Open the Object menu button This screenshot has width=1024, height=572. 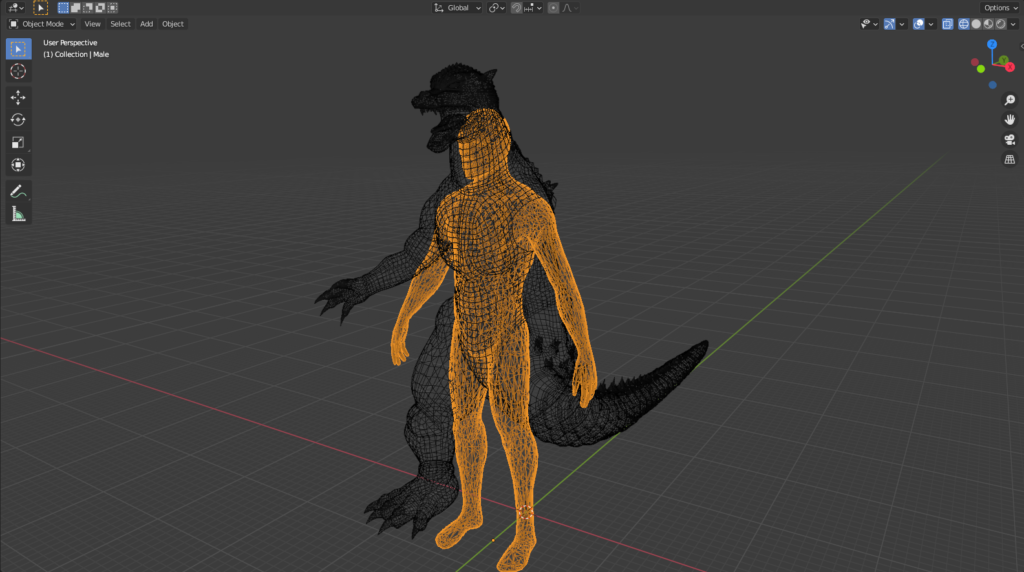[173, 24]
